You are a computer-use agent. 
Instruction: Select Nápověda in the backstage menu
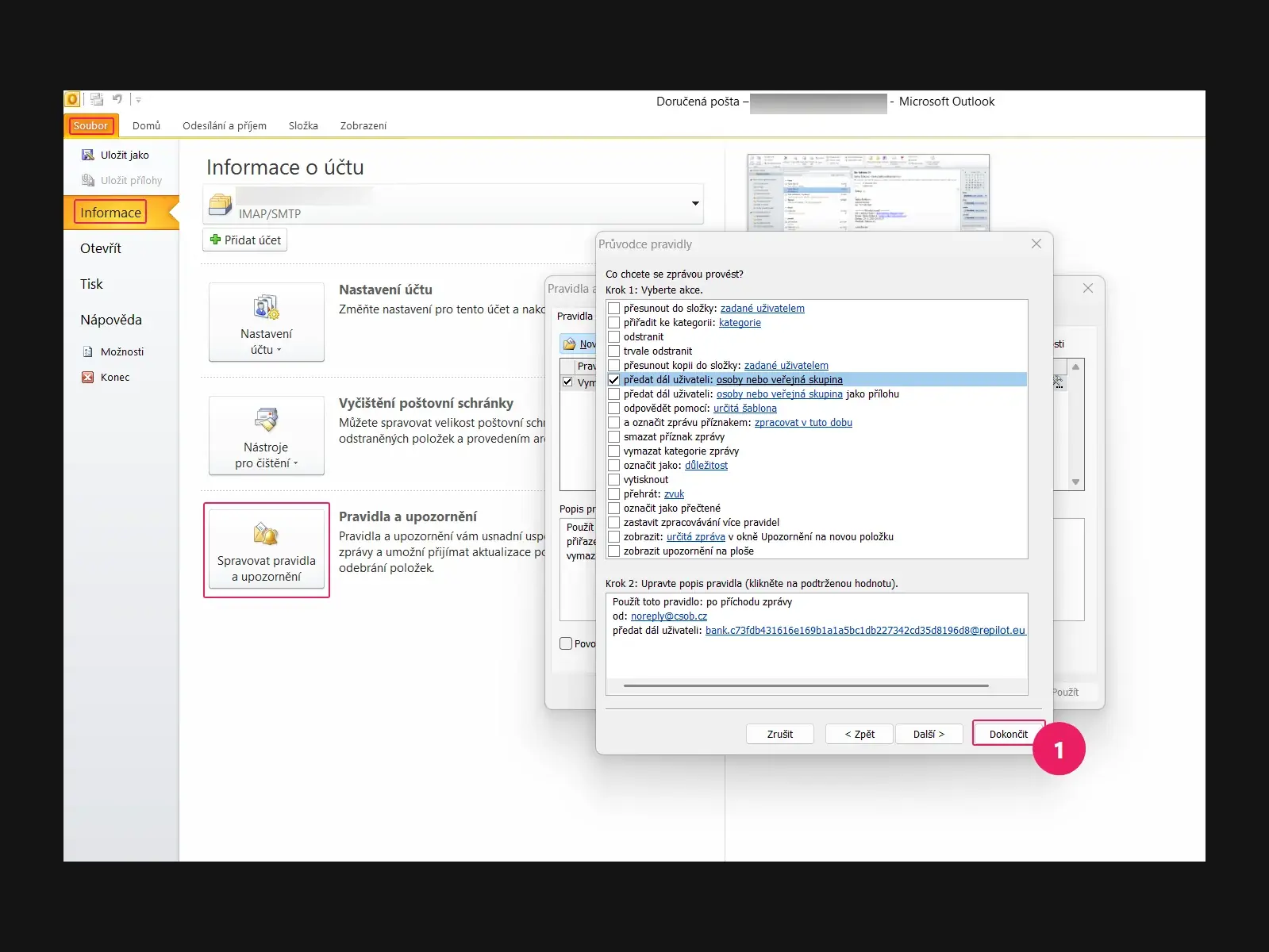(111, 320)
